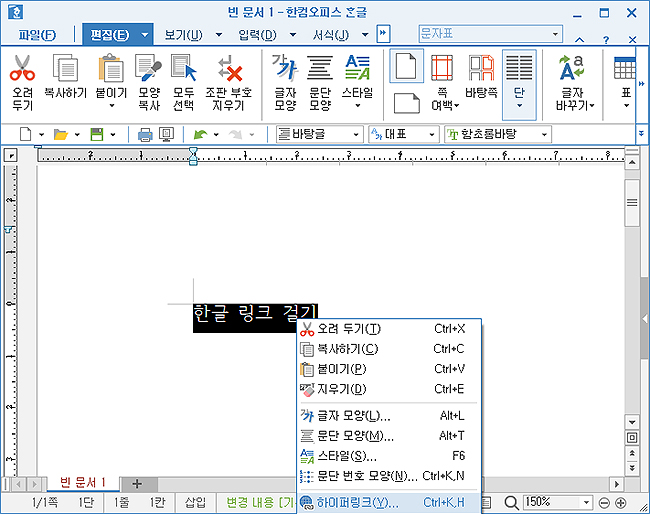Collapse the ribbon with the caret button
Viewport: 650px width, 514px height.
tap(580, 40)
